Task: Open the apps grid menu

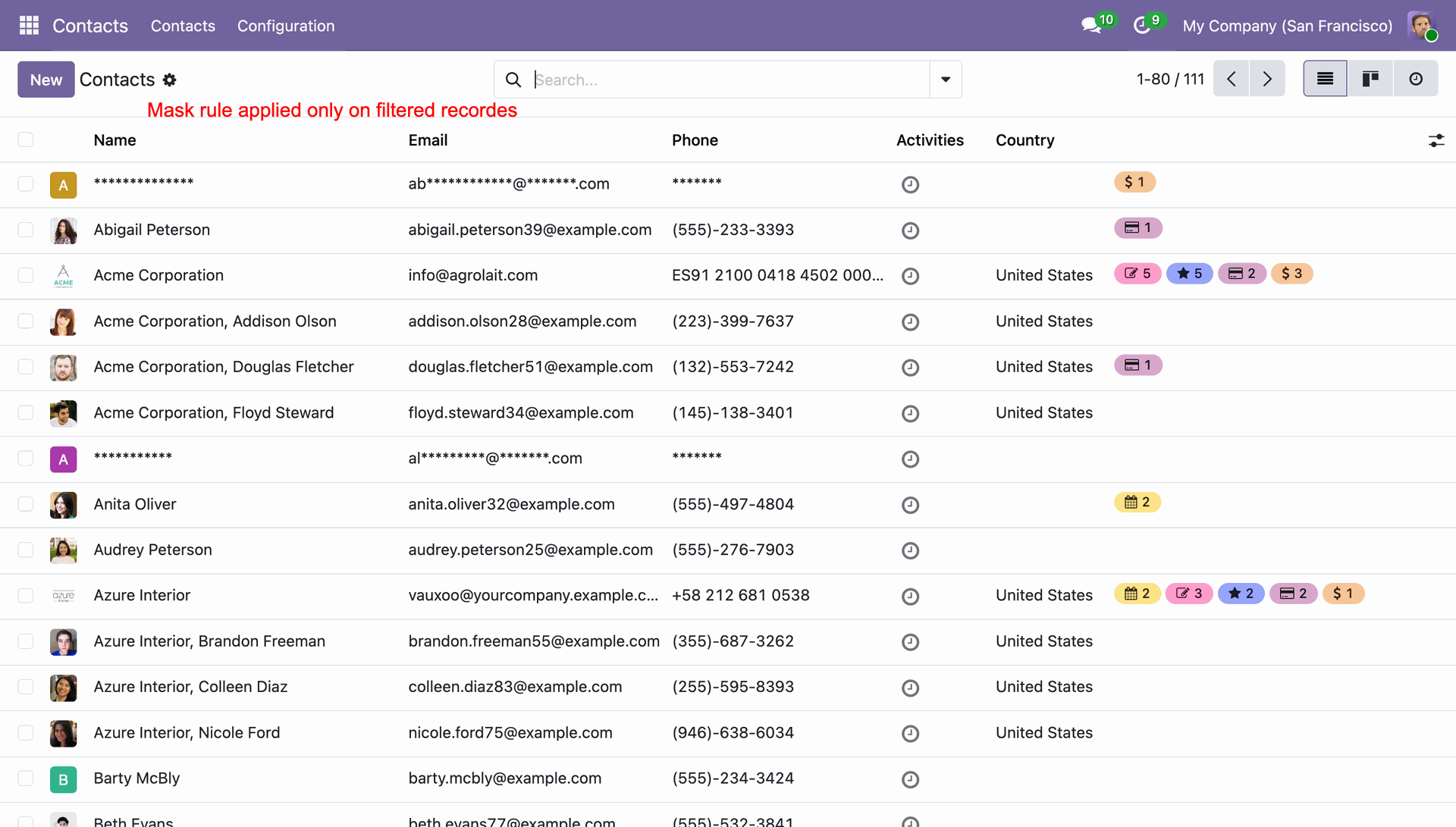Action: pyautogui.click(x=29, y=26)
